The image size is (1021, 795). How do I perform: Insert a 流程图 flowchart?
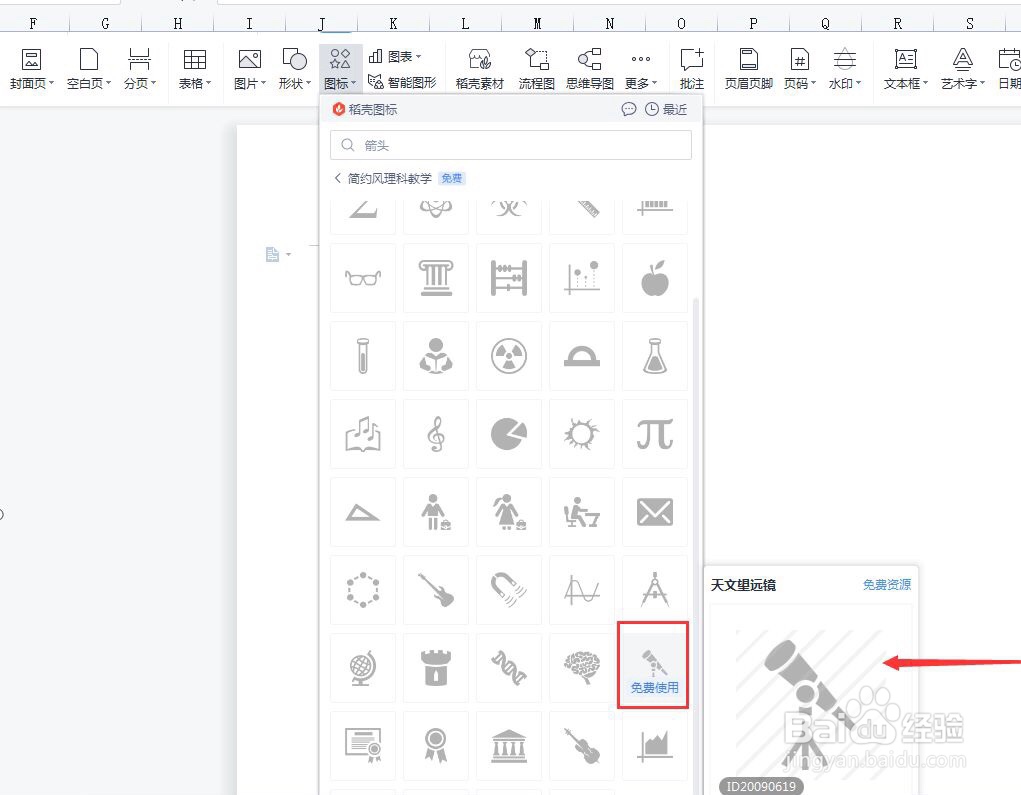[x=537, y=69]
